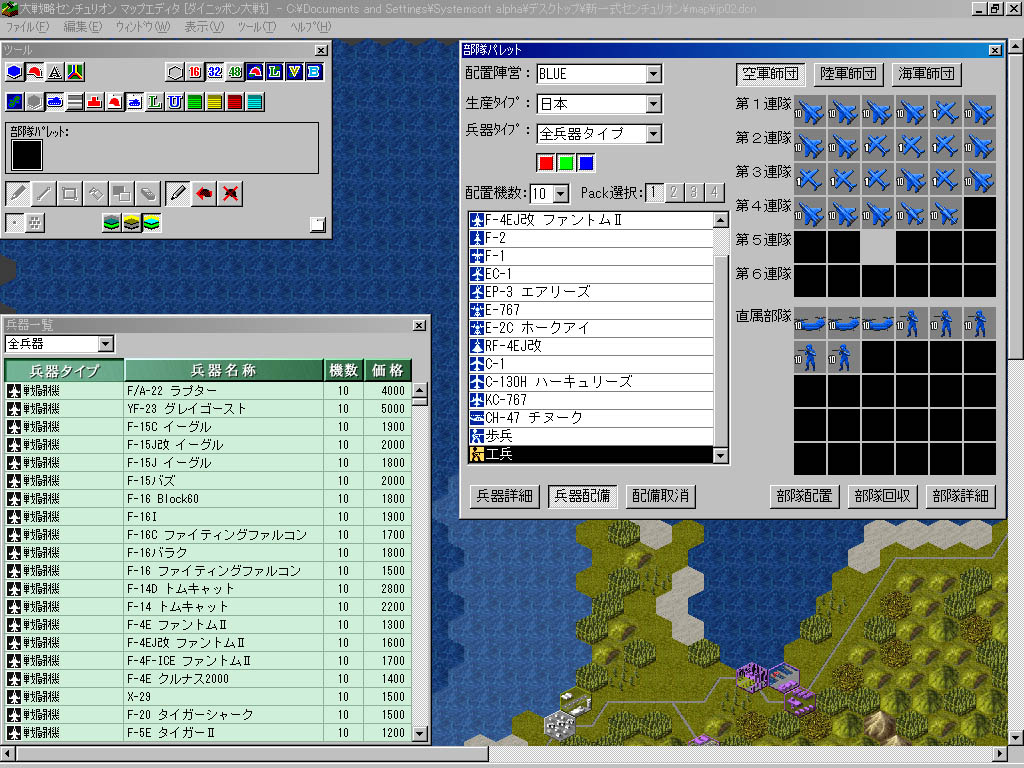
Task: Expand the 生産タイプ 日本 dropdown
Action: (x=653, y=104)
